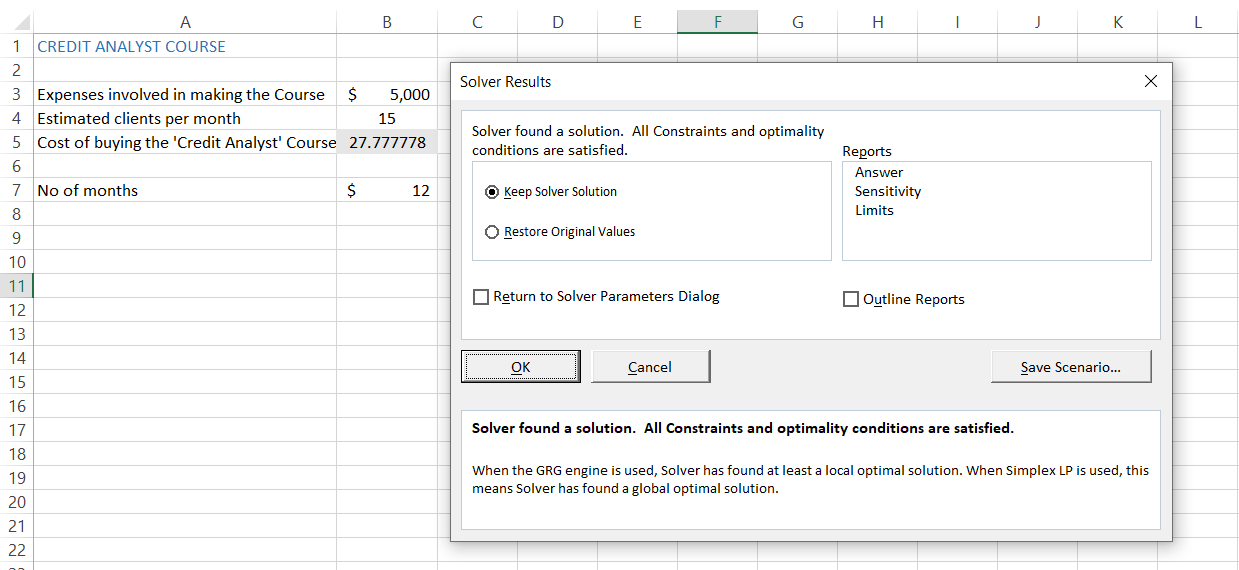Screen dimensions: 1239x570
Task: Select Answer in Reports list
Action: pos(879,172)
